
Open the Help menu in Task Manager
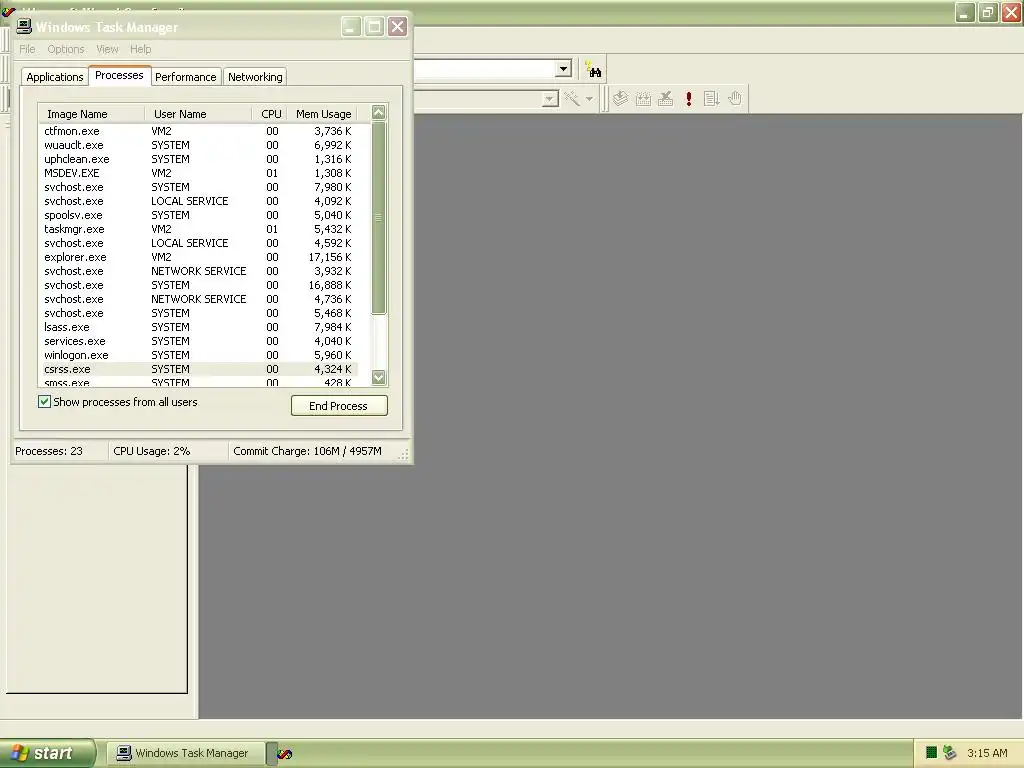140,49
